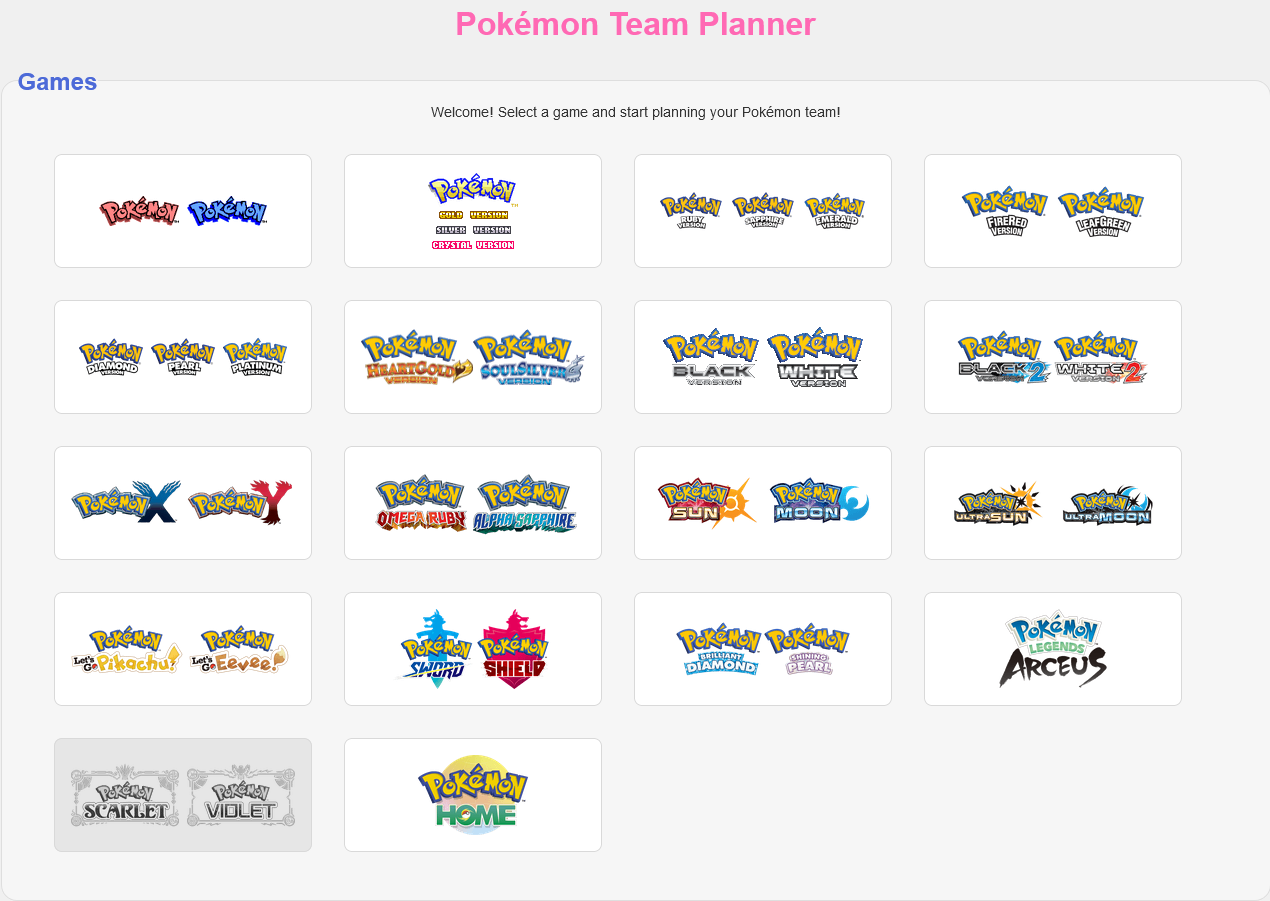Choose the Let's Go Eevee logo
The image size is (1270, 901).
[x=239, y=649]
